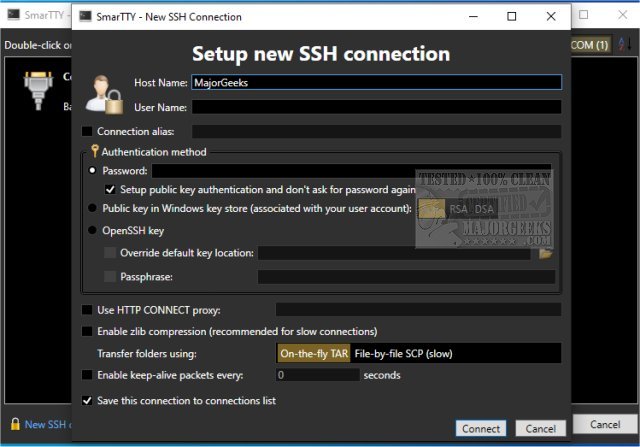The image size is (640, 447).
Task: Click the Connection alias text field
Action: tap(376, 131)
